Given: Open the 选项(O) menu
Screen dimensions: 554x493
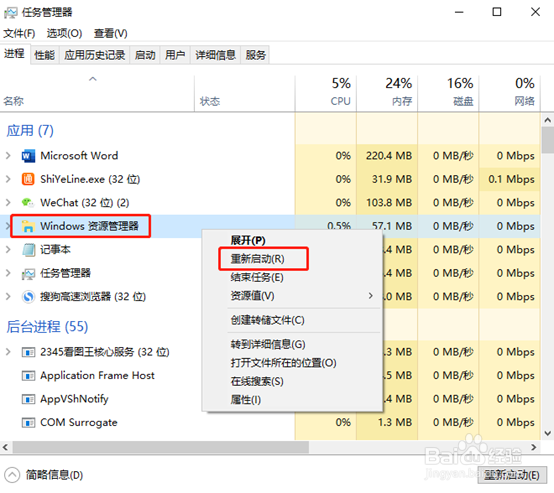Looking at the screenshot, I should 64,33.
